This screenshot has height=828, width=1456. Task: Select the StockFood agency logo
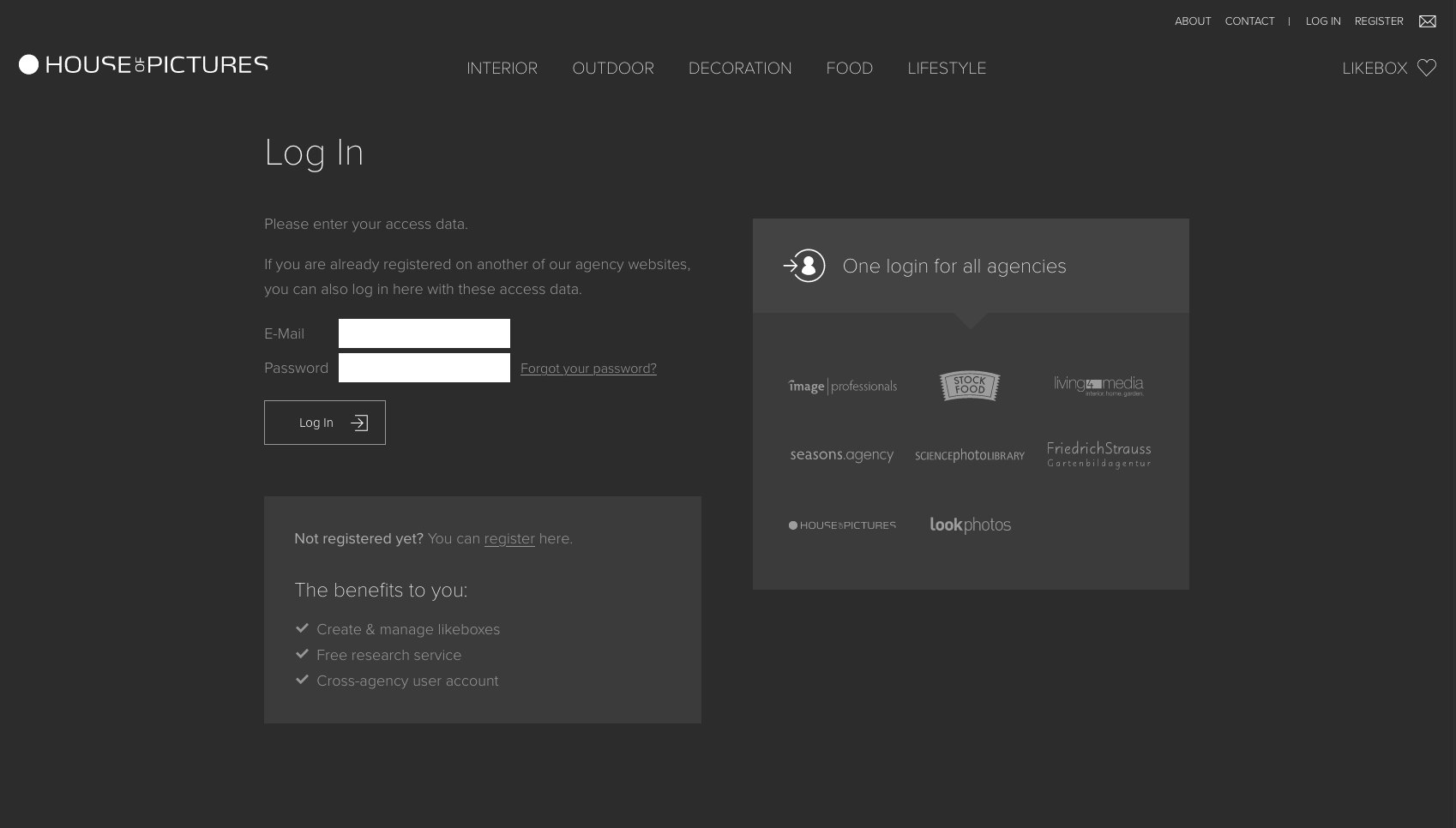coord(969,386)
